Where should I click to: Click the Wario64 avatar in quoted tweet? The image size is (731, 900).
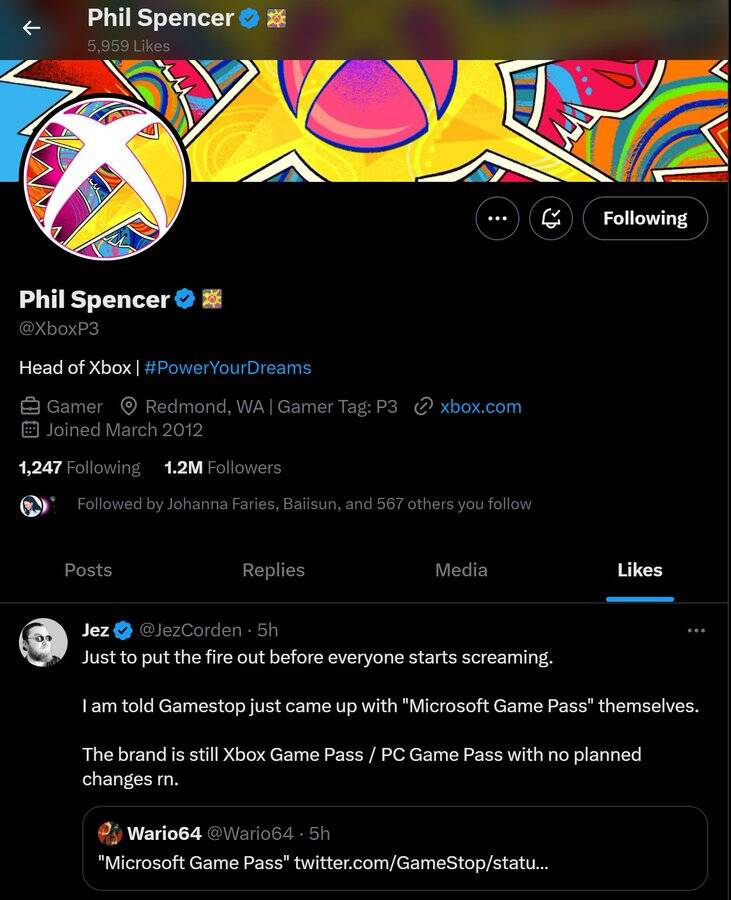point(109,833)
